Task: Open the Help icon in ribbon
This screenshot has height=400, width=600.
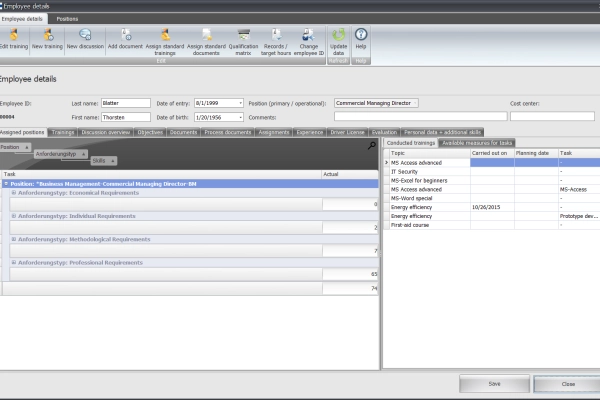Action: [x=361, y=36]
